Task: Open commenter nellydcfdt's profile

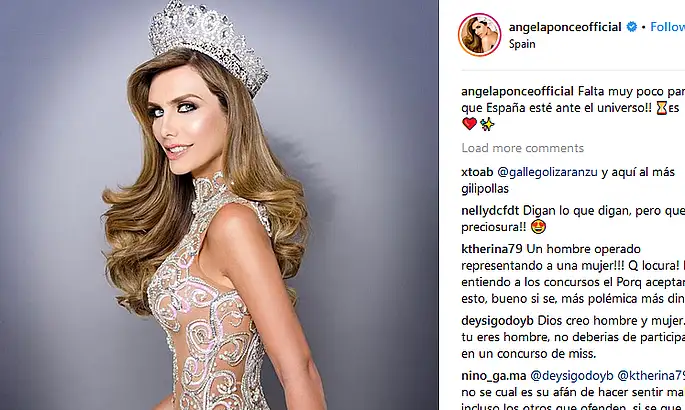Action: point(490,211)
